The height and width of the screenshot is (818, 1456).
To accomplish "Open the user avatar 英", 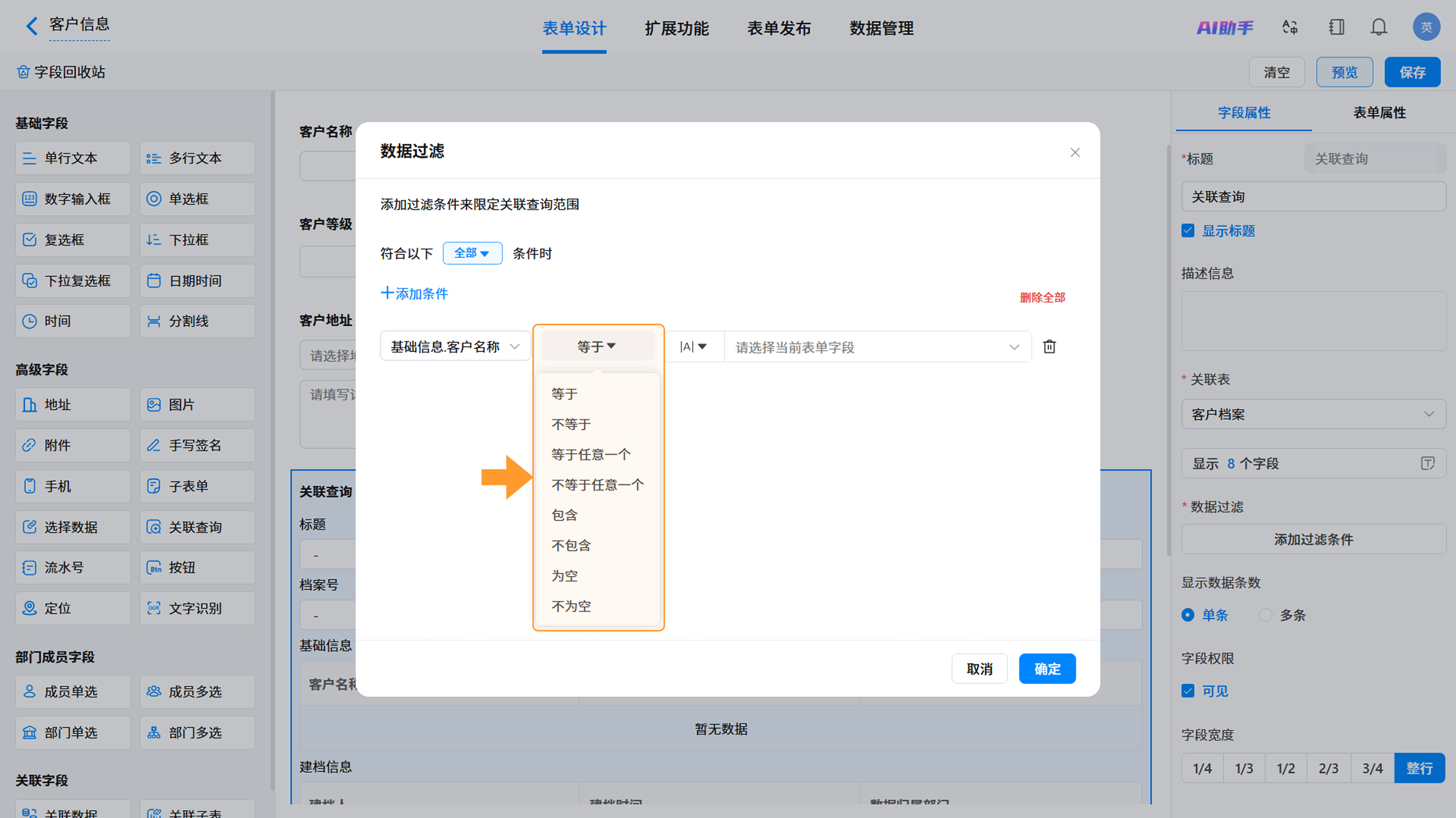I will click(1426, 27).
